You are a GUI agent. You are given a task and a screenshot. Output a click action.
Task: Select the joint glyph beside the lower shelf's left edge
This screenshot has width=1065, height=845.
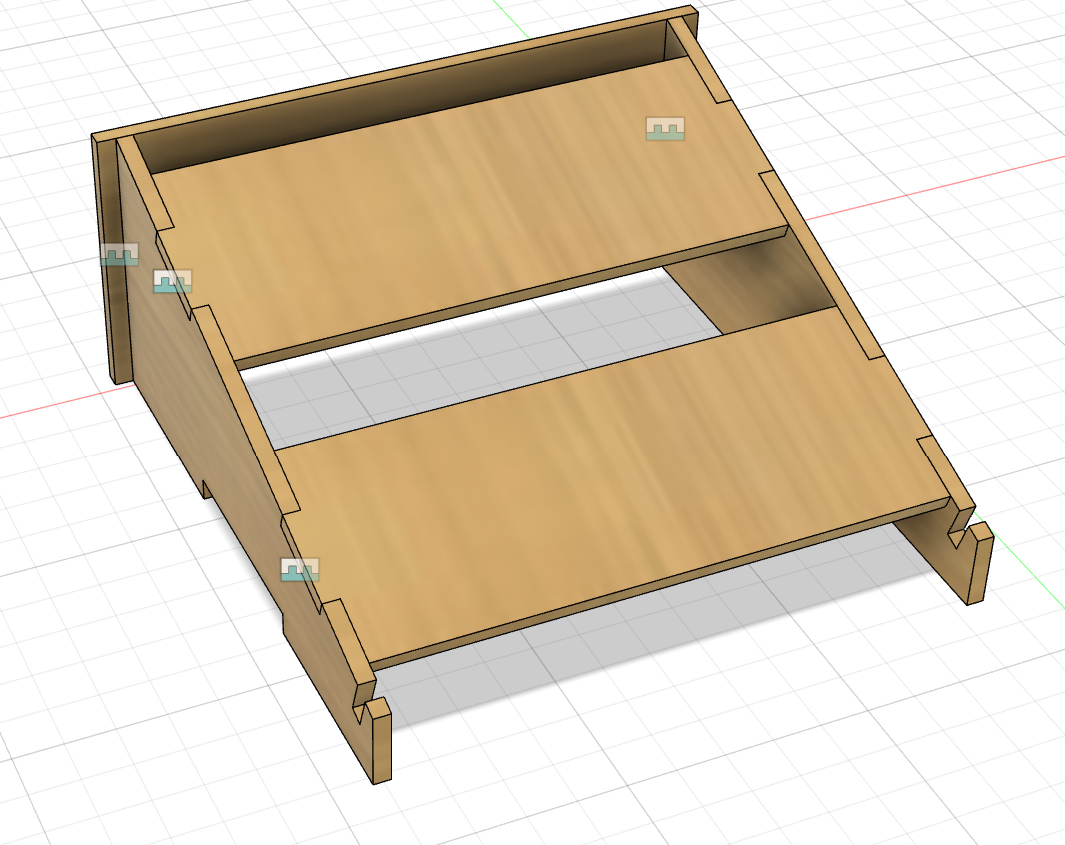pyautogui.click(x=300, y=570)
